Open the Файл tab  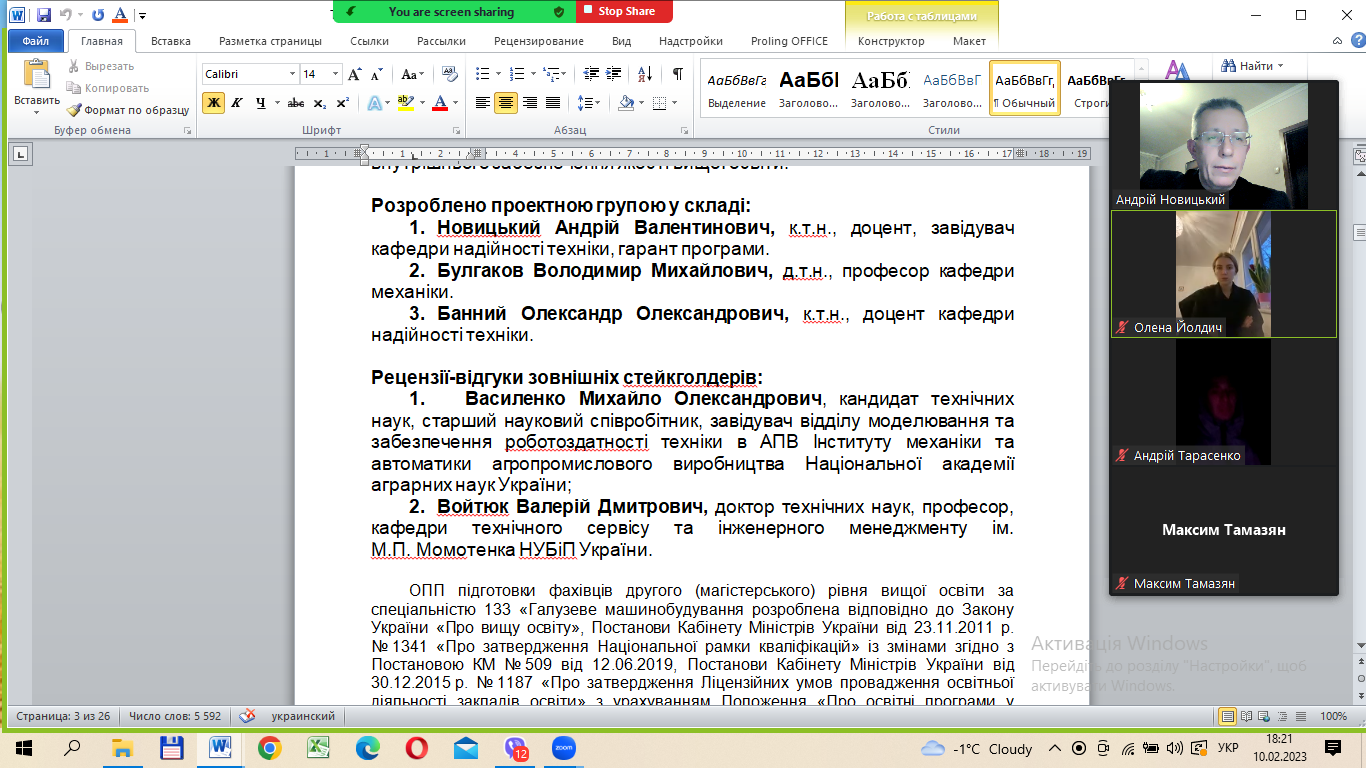[x=36, y=41]
